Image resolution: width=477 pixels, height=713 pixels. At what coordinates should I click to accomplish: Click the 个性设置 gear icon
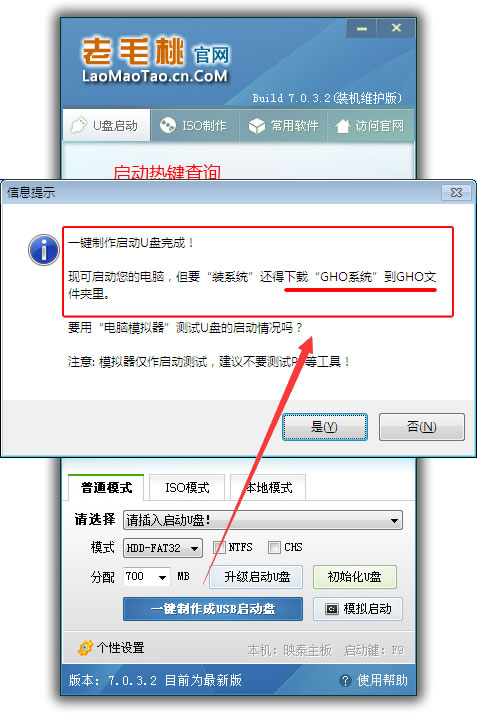click(x=85, y=648)
